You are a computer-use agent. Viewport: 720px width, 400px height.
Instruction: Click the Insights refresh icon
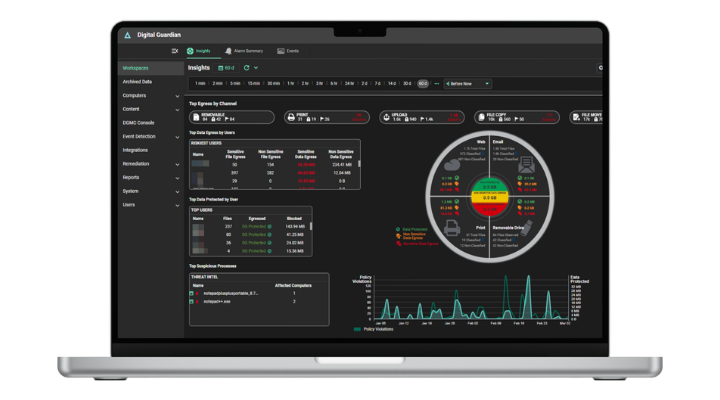tap(246, 68)
